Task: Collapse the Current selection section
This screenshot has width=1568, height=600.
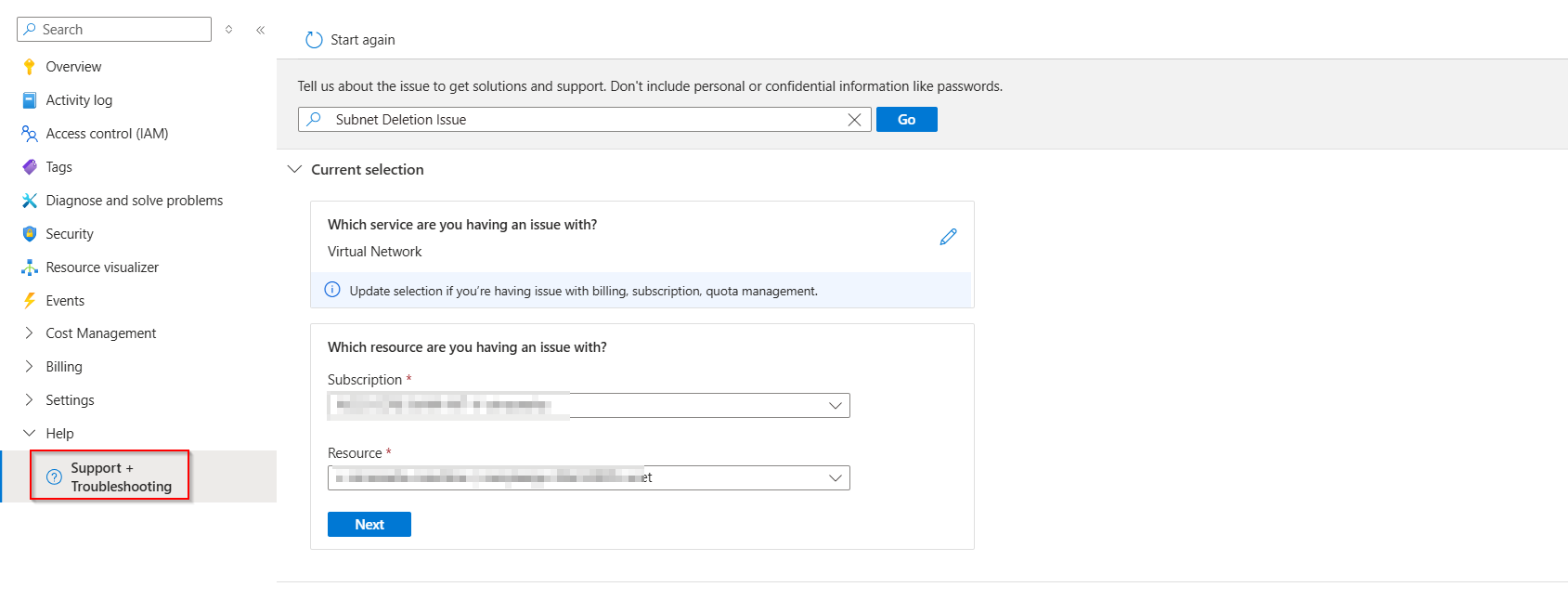Action: coord(294,169)
